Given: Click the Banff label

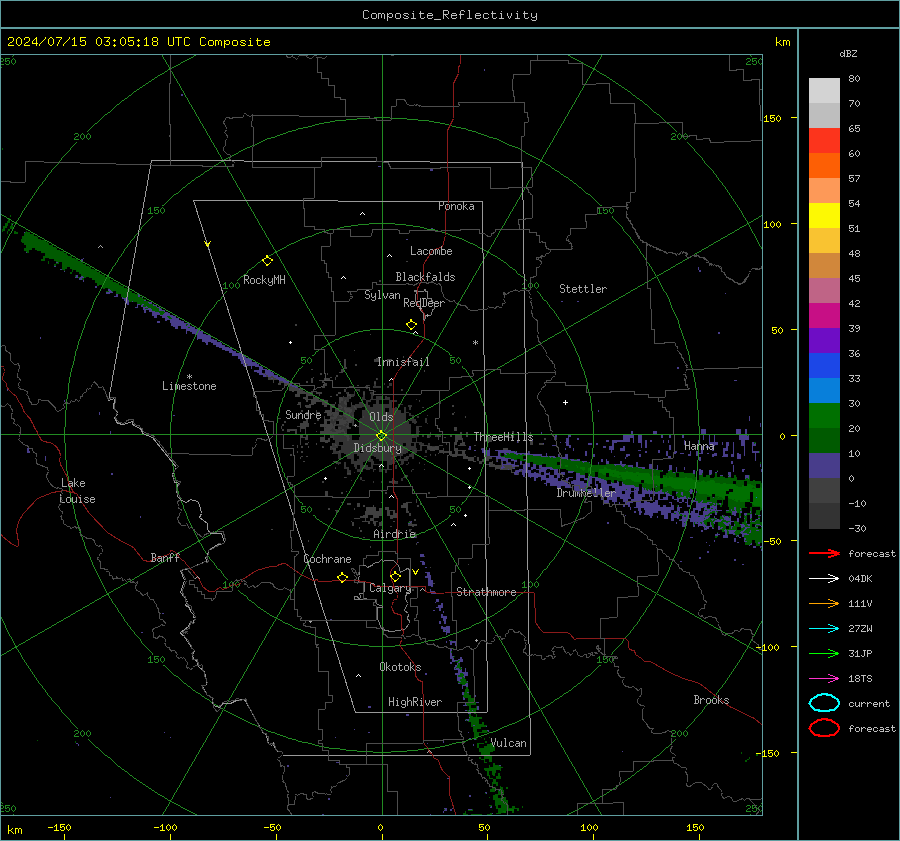Looking at the screenshot, I should pyautogui.click(x=165, y=558).
